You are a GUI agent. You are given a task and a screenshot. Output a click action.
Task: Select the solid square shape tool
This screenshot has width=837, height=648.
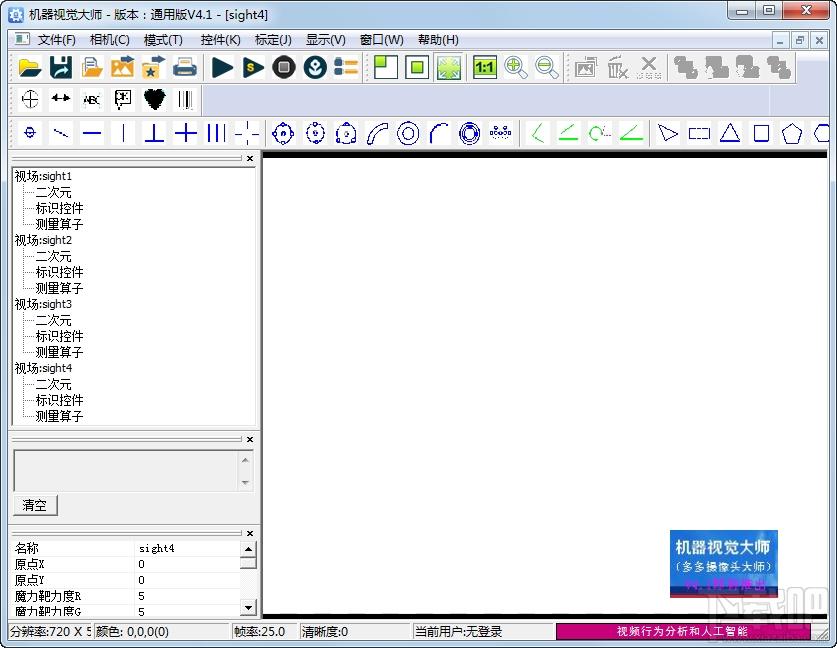(x=761, y=133)
